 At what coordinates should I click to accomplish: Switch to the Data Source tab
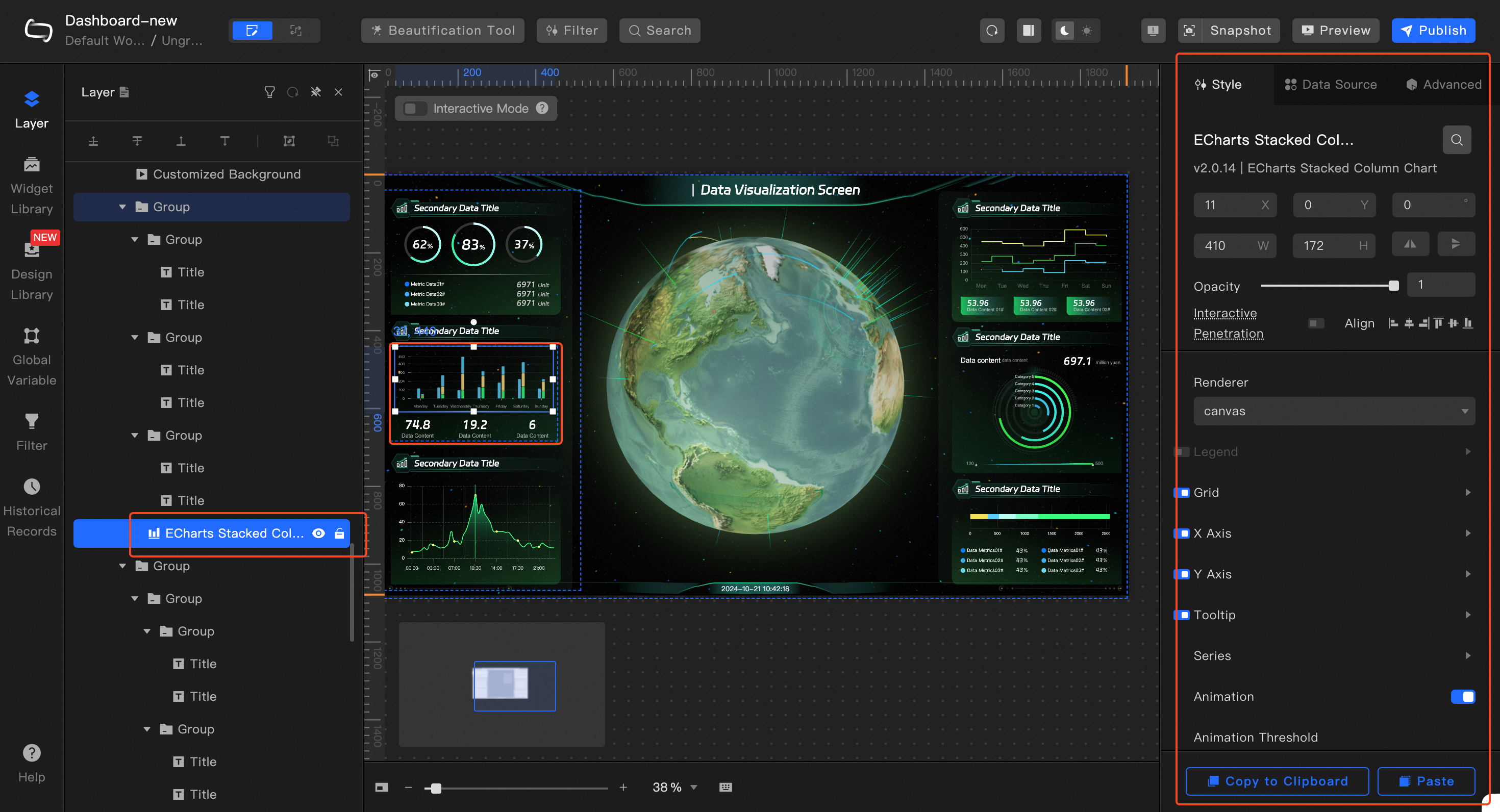[x=1331, y=84]
